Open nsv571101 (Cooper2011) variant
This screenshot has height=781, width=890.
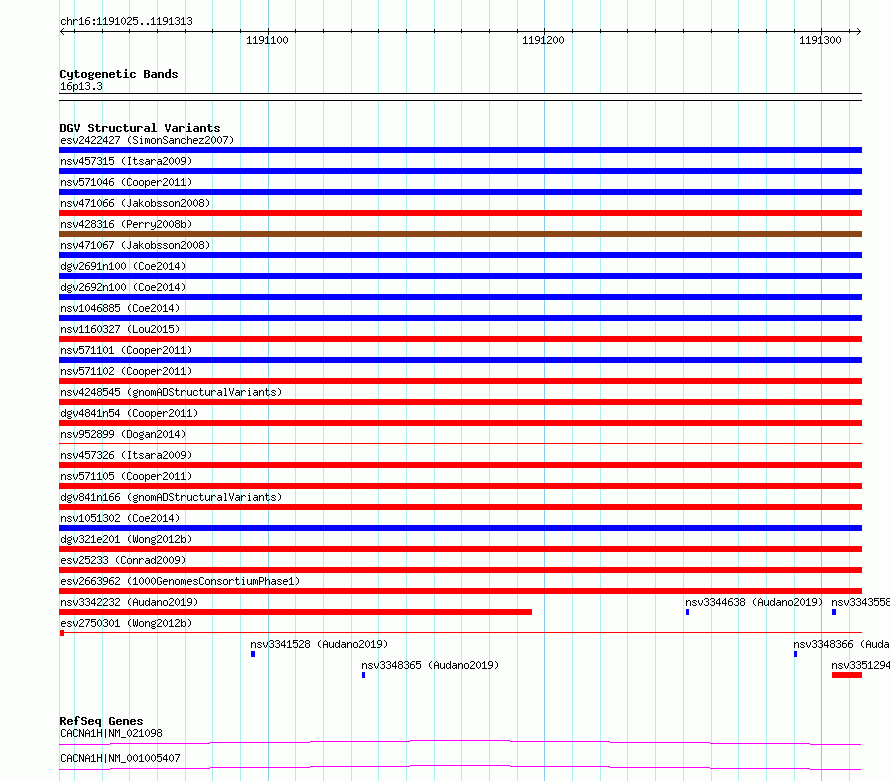tap(126, 350)
